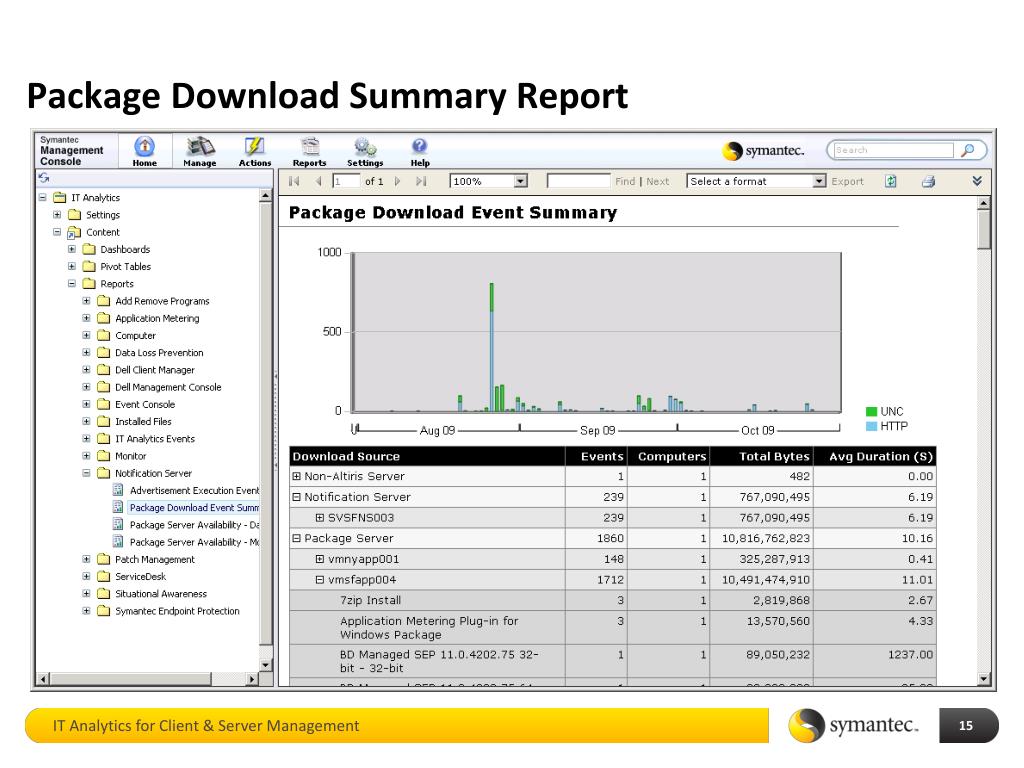Expand the Dashboards tree node

[x=72, y=249]
